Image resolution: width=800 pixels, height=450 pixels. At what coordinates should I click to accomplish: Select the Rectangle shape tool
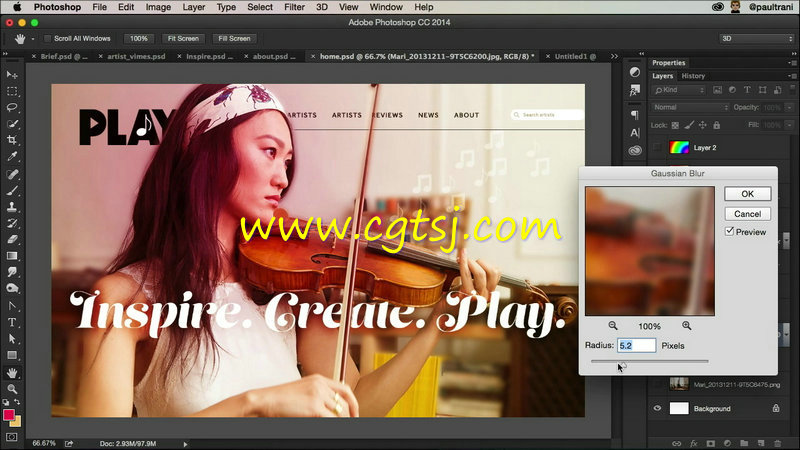pos(12,355)
